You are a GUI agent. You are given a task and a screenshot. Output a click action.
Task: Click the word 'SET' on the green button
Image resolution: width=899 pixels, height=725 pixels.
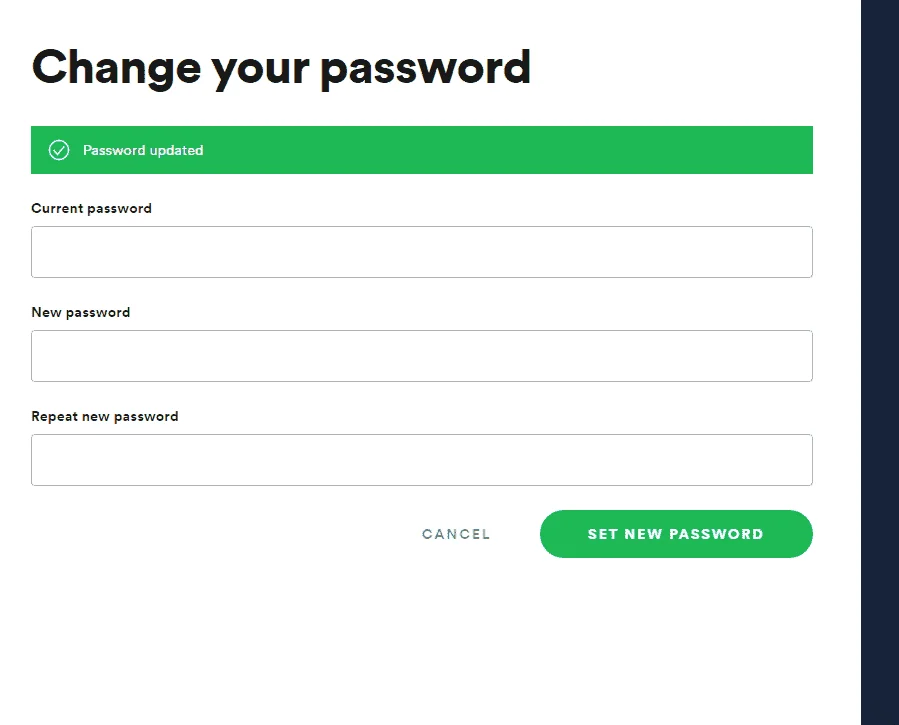(603, 534)
